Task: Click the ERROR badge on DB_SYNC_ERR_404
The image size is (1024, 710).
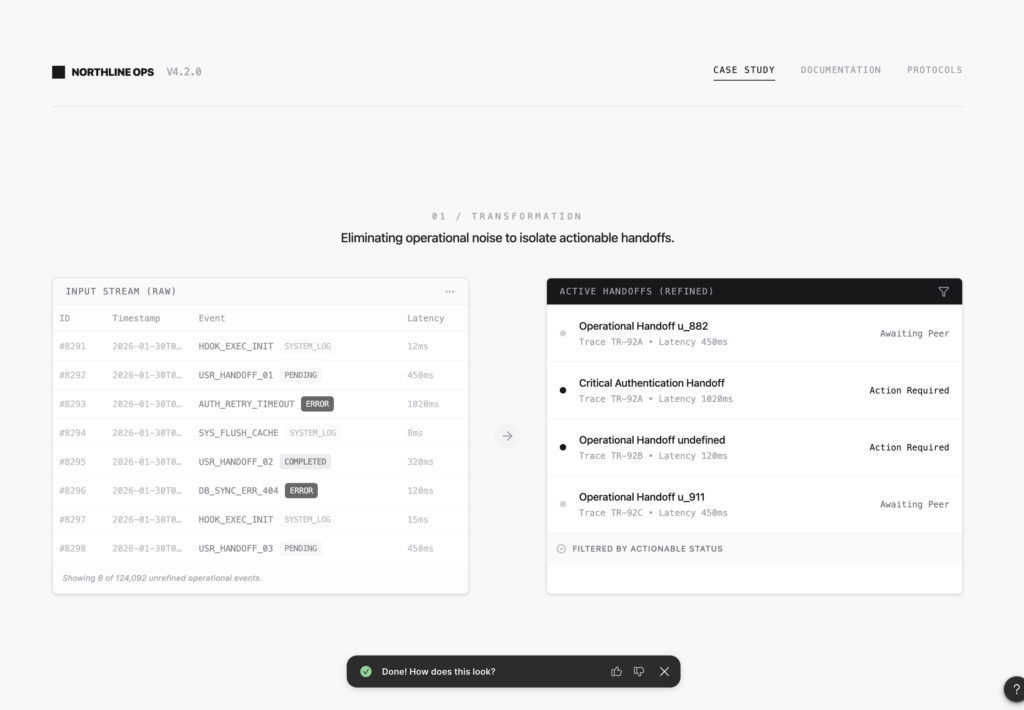Action: (x=301, y=491)
